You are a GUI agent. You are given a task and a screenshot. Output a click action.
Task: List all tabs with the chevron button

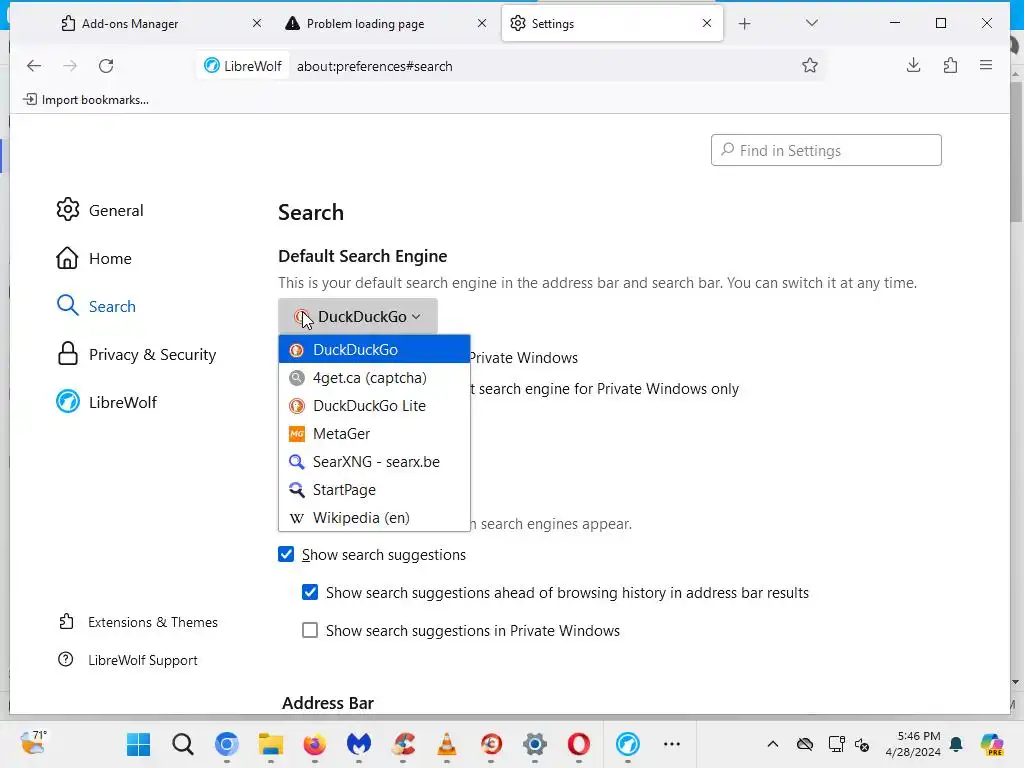tap(812, 24)
